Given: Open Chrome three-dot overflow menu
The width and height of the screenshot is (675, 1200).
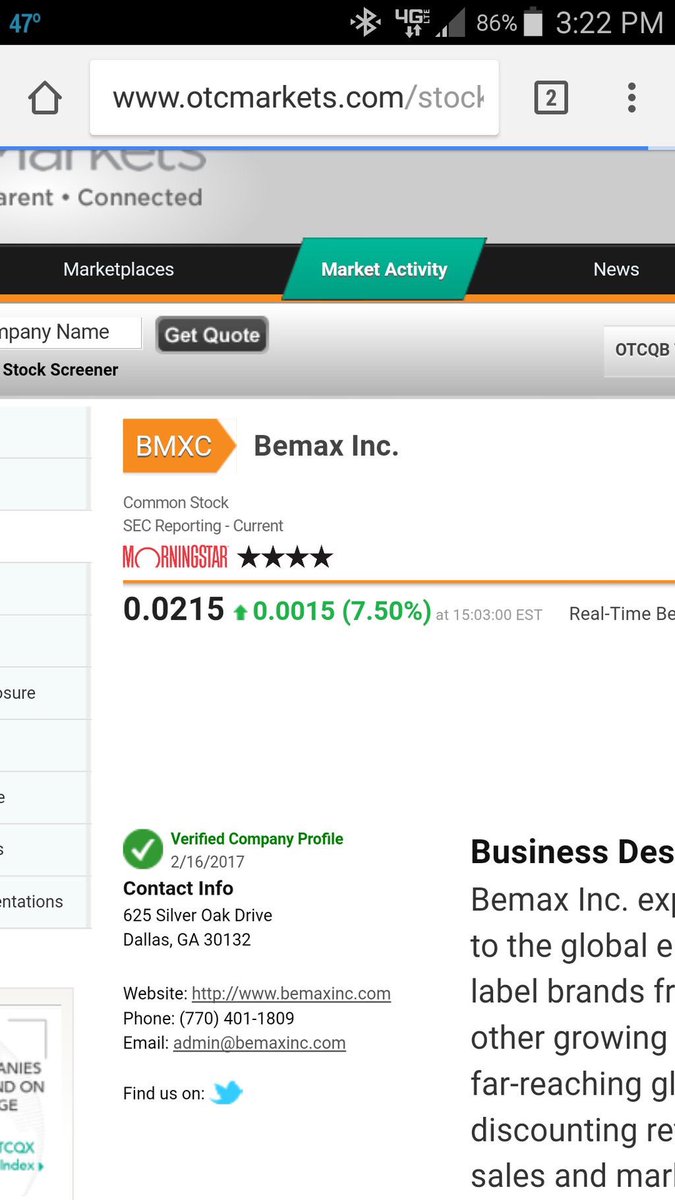Looking at the screenshot, I should 631,98.
